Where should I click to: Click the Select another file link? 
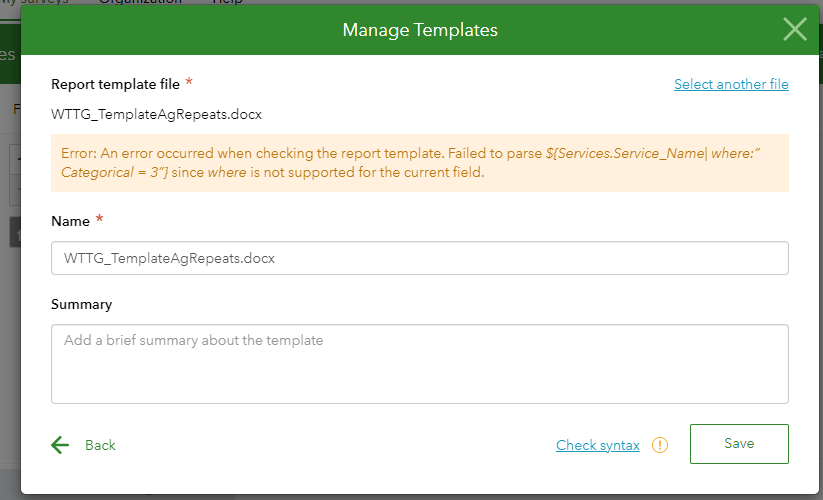(731, 84)
